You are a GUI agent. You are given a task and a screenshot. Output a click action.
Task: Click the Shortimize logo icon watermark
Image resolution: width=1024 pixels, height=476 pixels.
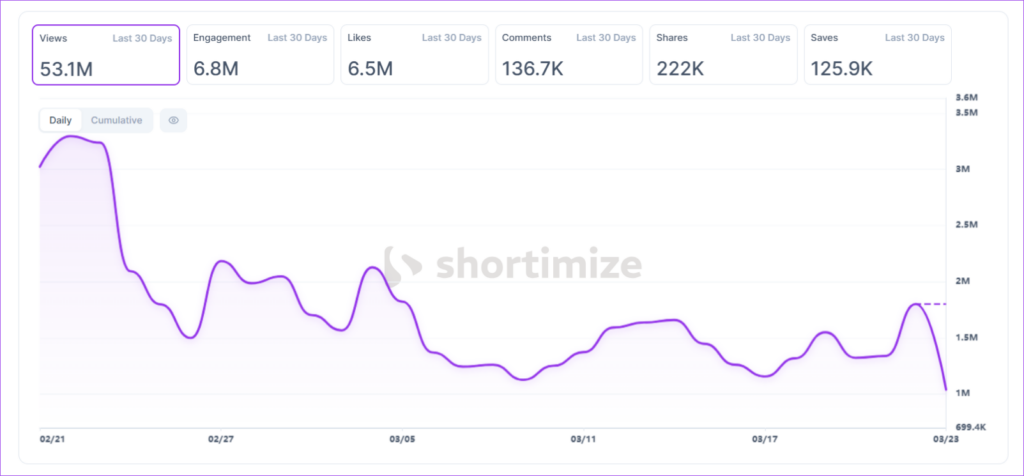pyautogui.click(x=405, y=266)
